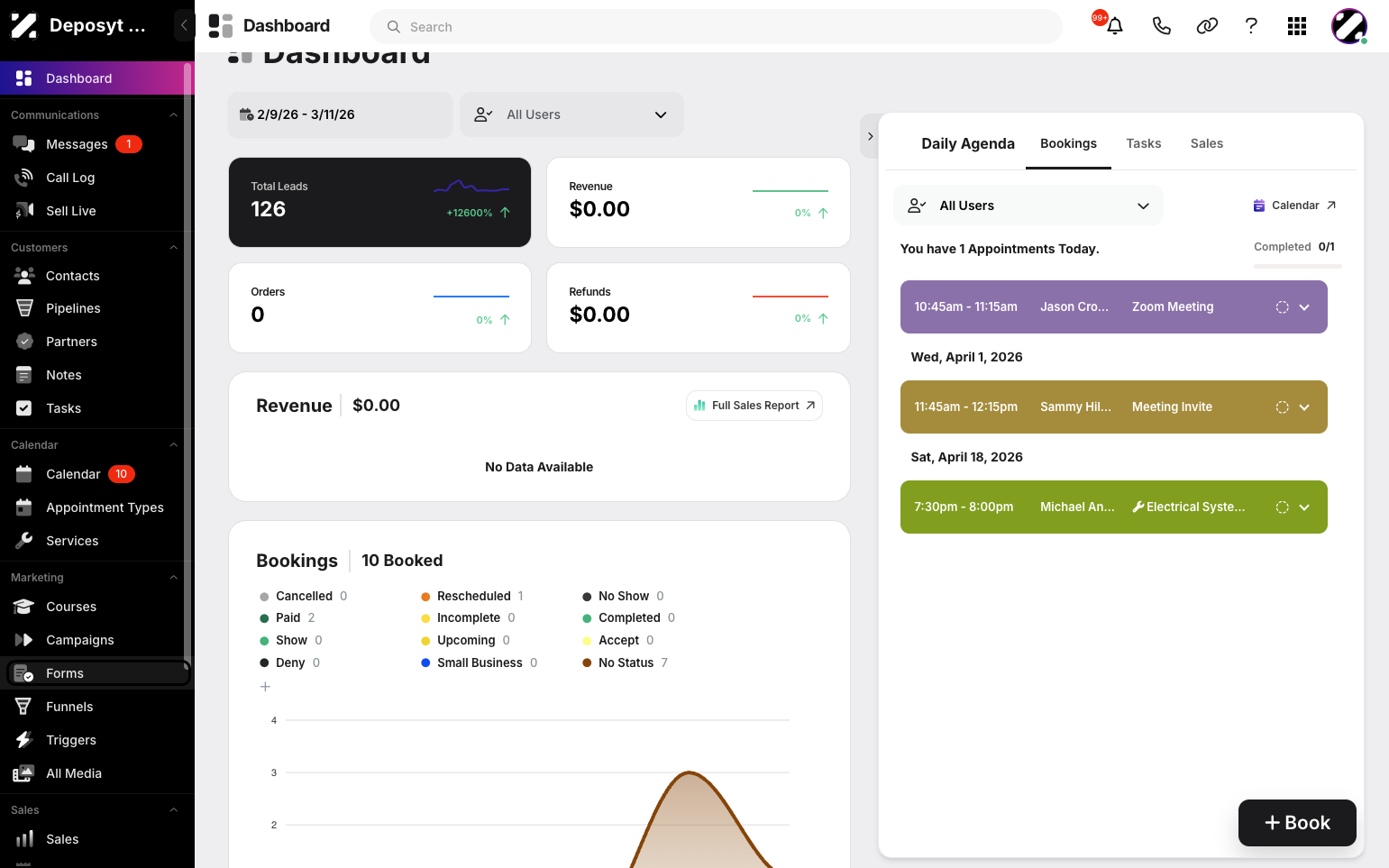The height and width of the screenshot is (868, 1389).
Task: Go to Sell Live
Action: click(x=97, y=211)
